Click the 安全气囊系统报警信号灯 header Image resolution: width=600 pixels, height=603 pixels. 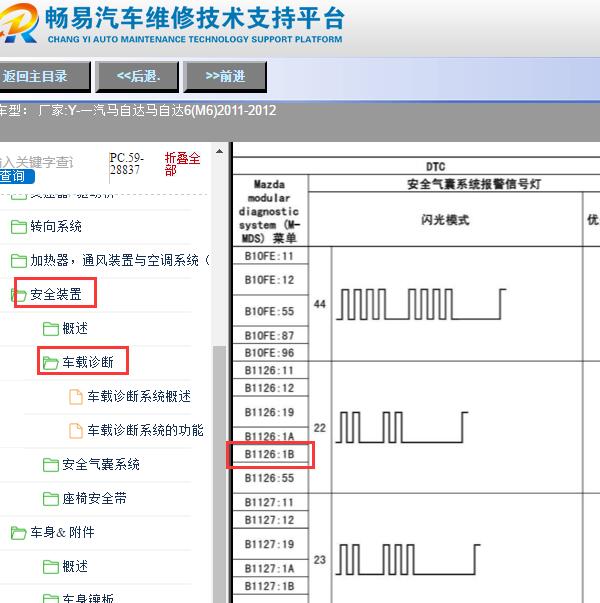[x=474, y=184]
